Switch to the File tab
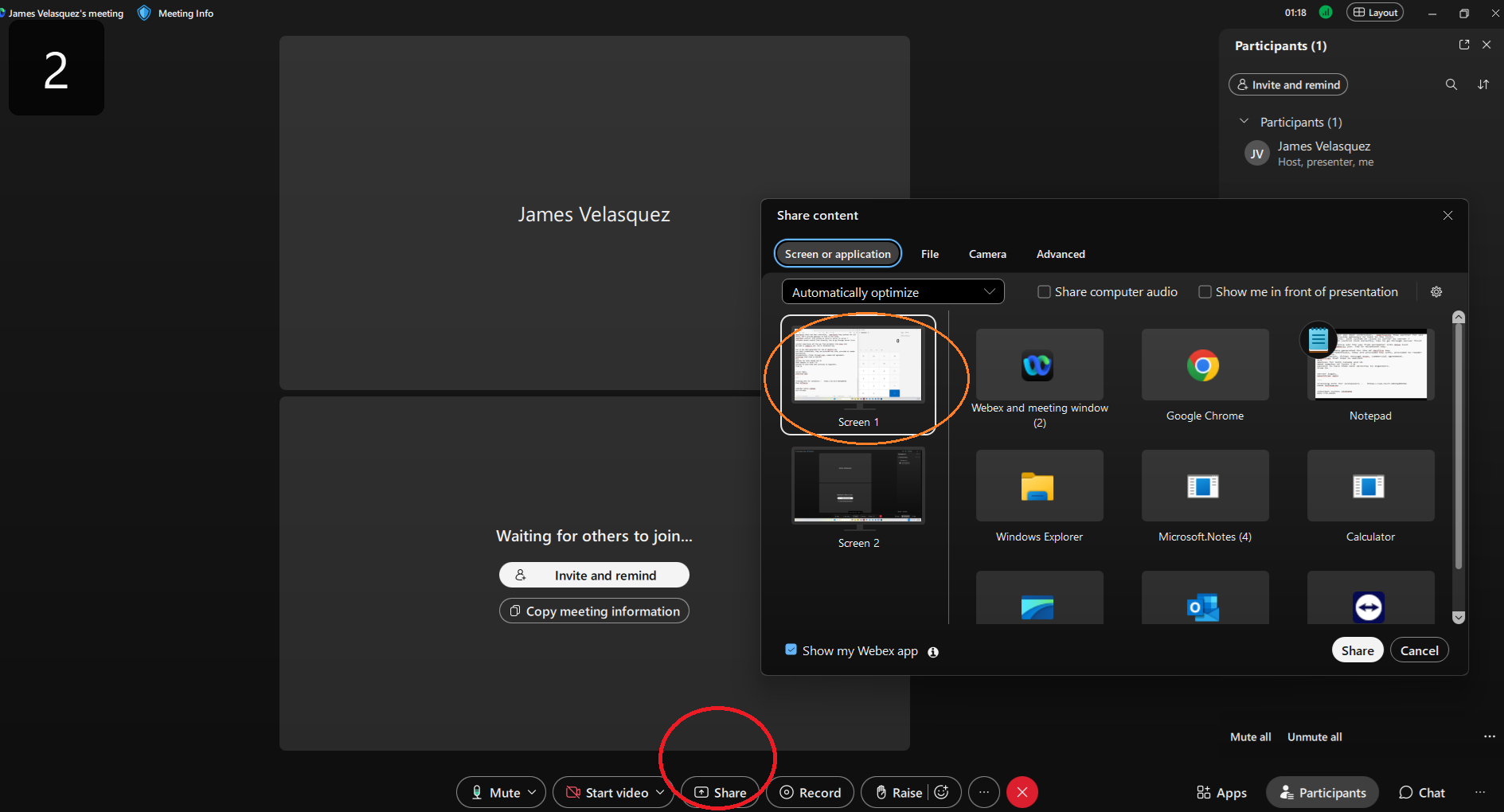This screenshot has width=1504, height=812. coord(929,254)
